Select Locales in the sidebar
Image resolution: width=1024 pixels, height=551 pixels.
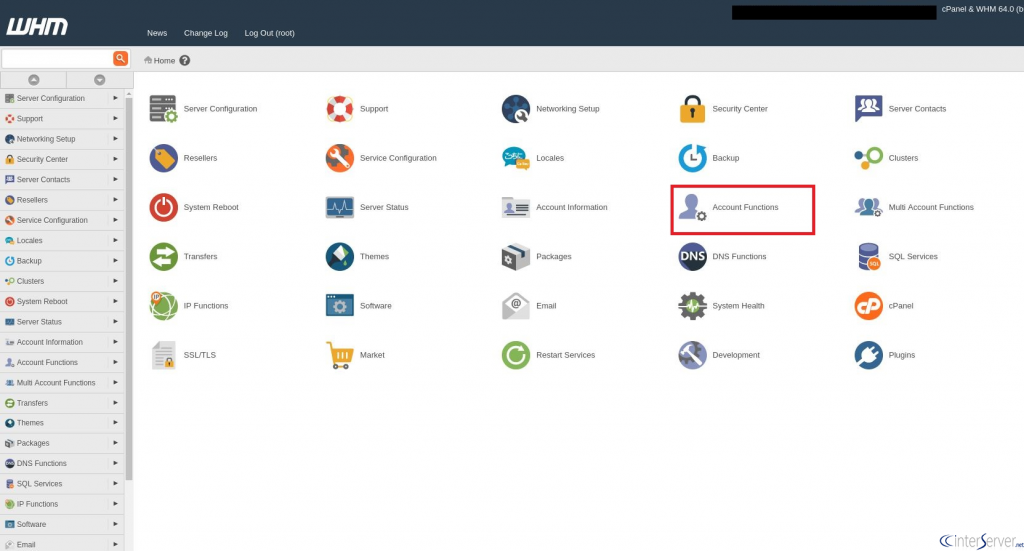(29, 240)
